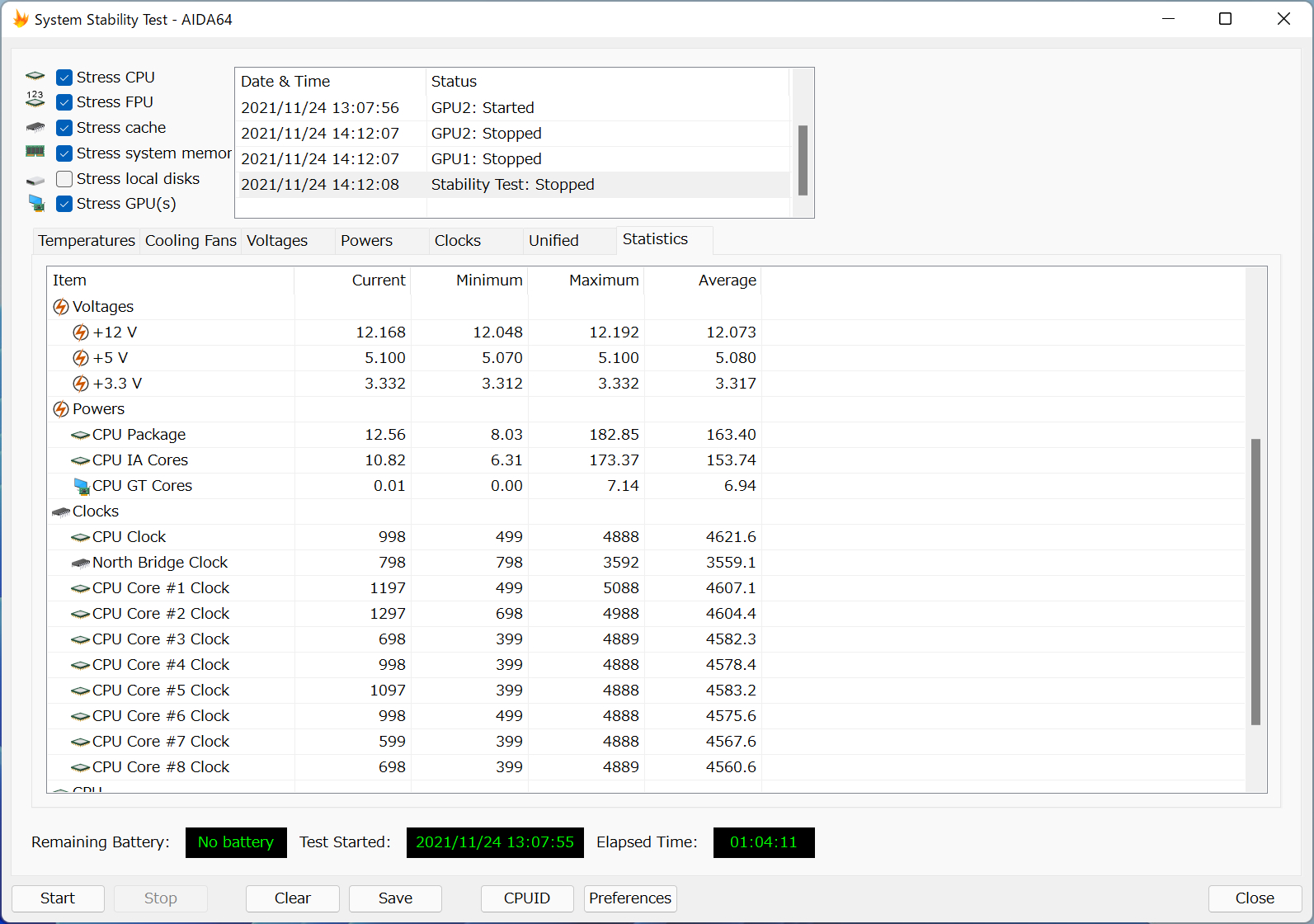
Task: Click the +3.3 V voltage icon
Action: pos(81,384)
